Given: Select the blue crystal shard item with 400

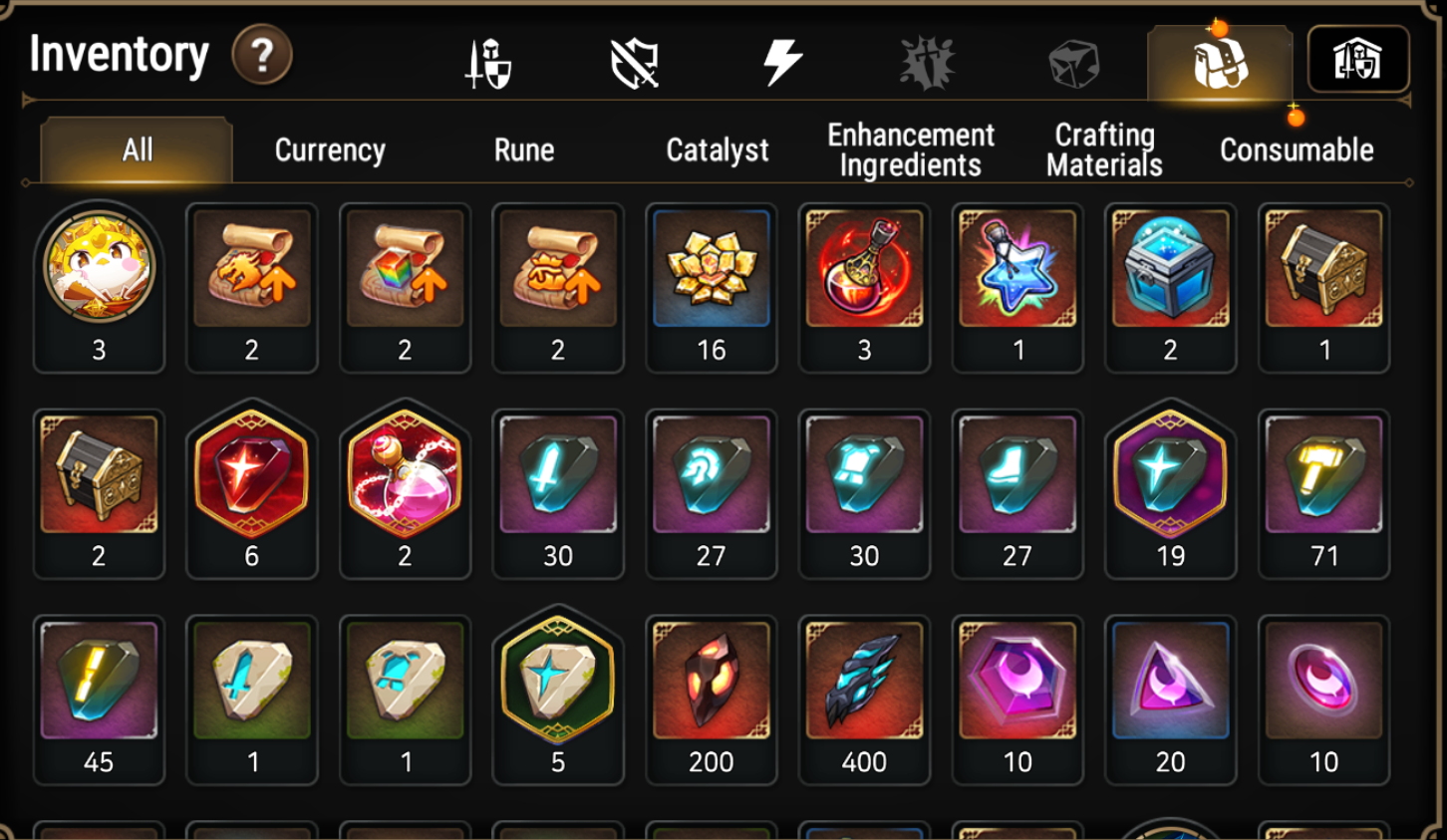Looking at the screenshot, I should pos(864,700).
